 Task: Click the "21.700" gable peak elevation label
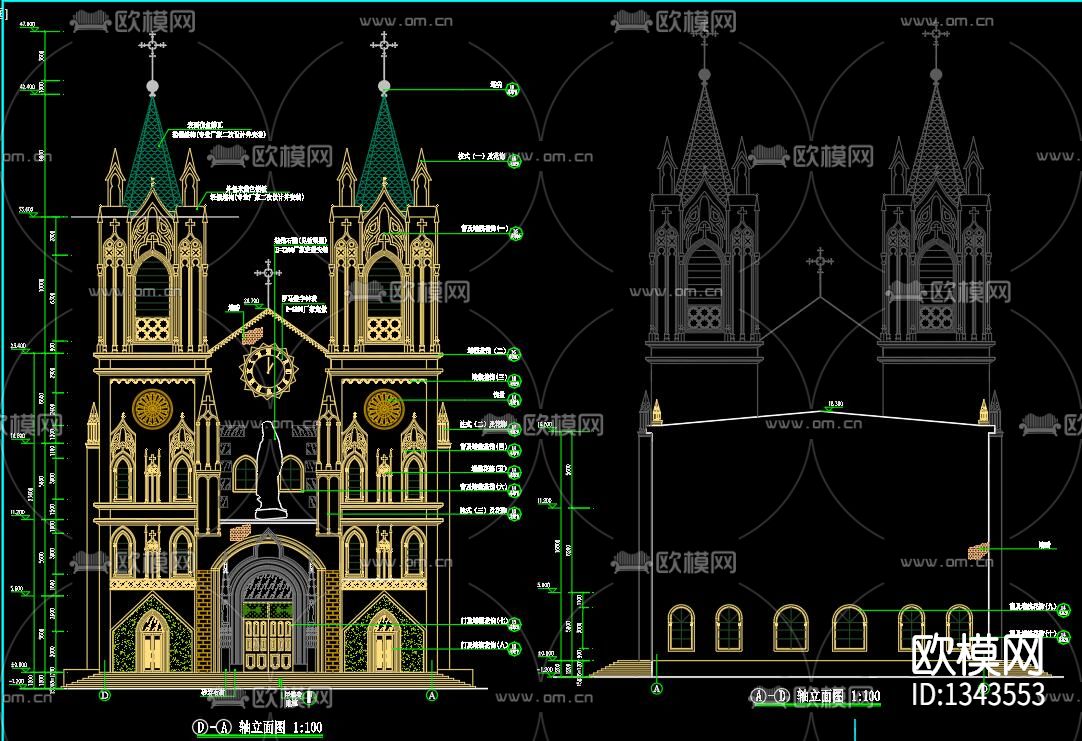tap(252, 302)
